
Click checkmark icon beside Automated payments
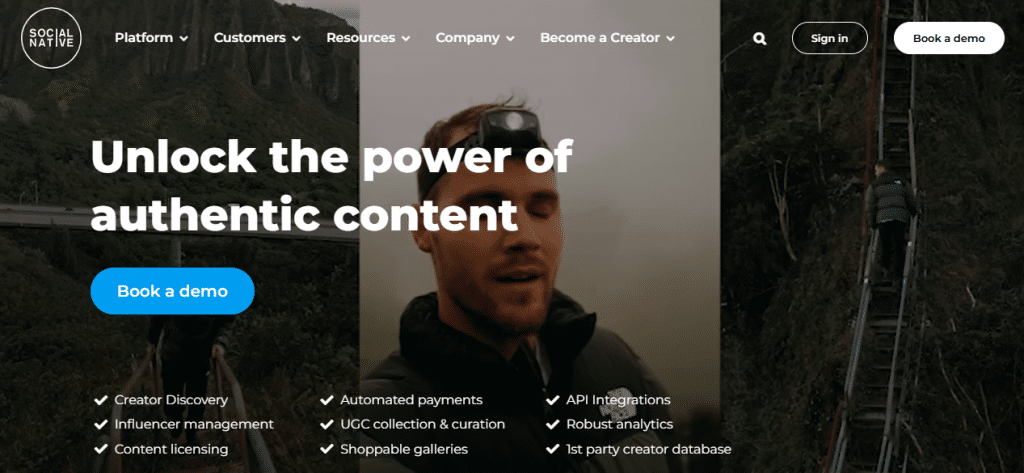327,400
